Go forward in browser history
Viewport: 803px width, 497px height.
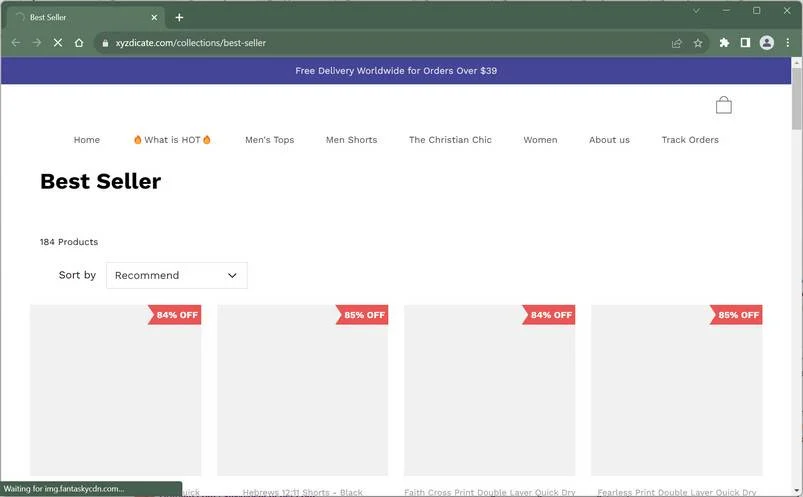pos(37,43)
